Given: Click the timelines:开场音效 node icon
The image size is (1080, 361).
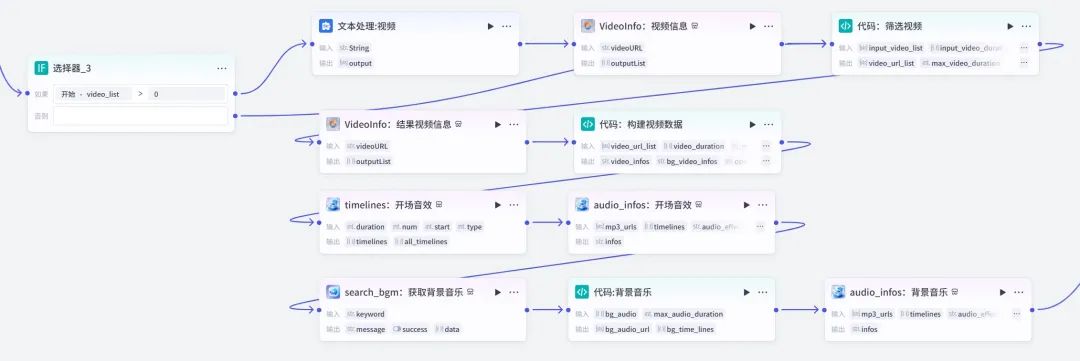Looking at the screenshot, I should coord(333,205).
